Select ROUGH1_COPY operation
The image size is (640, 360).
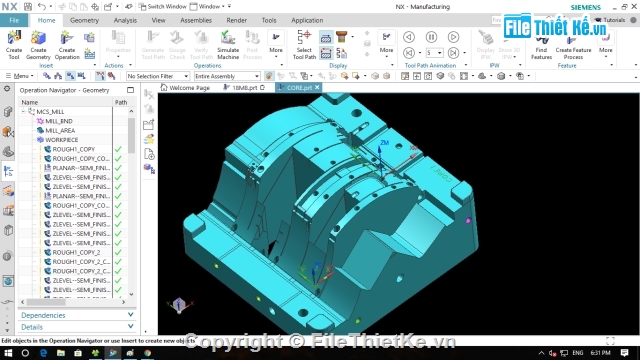pyautogui.click(x=73, y=149)
